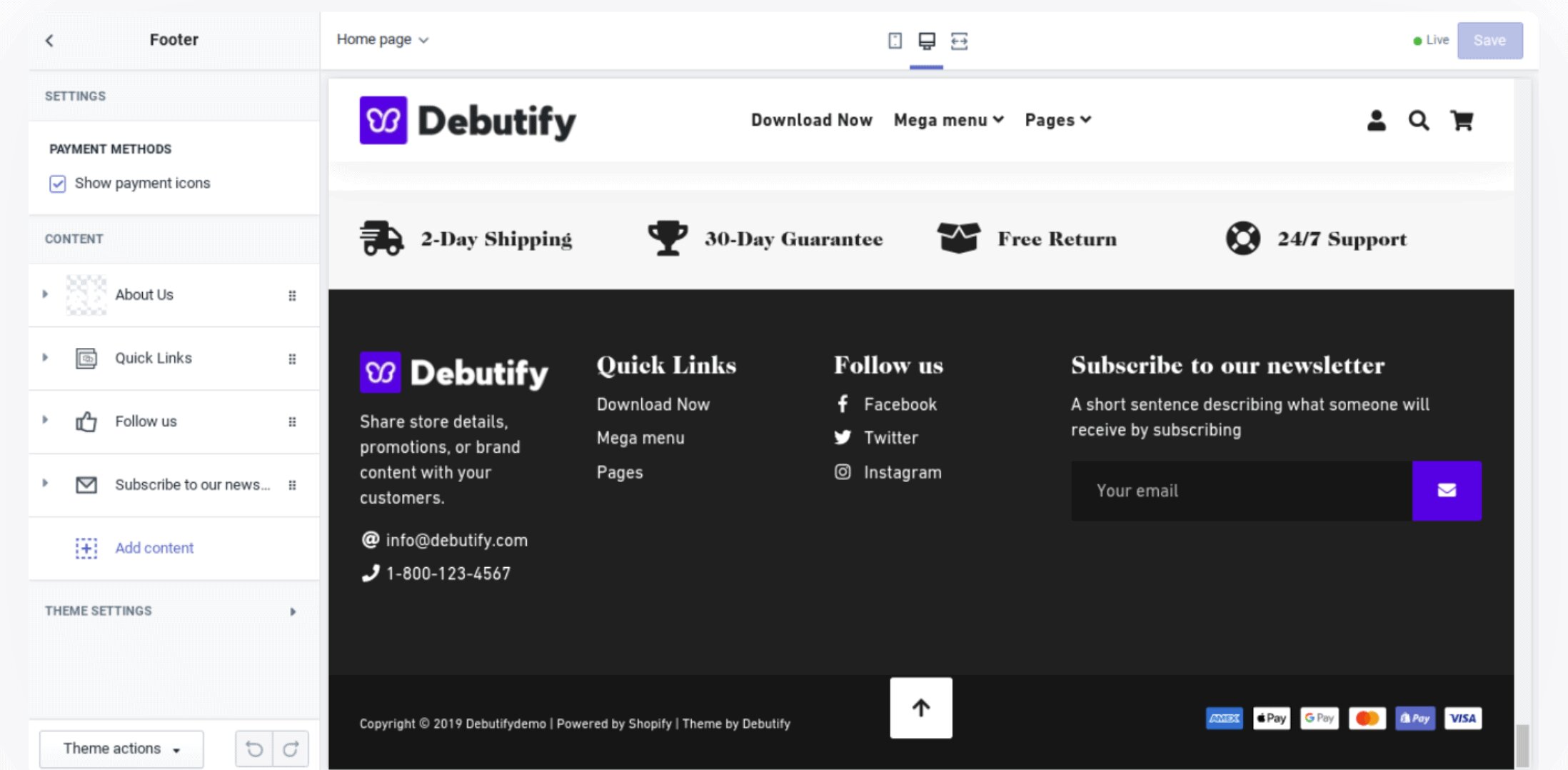
Task: Click the back-to-top arrow button
Action: (x=921, y=708)
